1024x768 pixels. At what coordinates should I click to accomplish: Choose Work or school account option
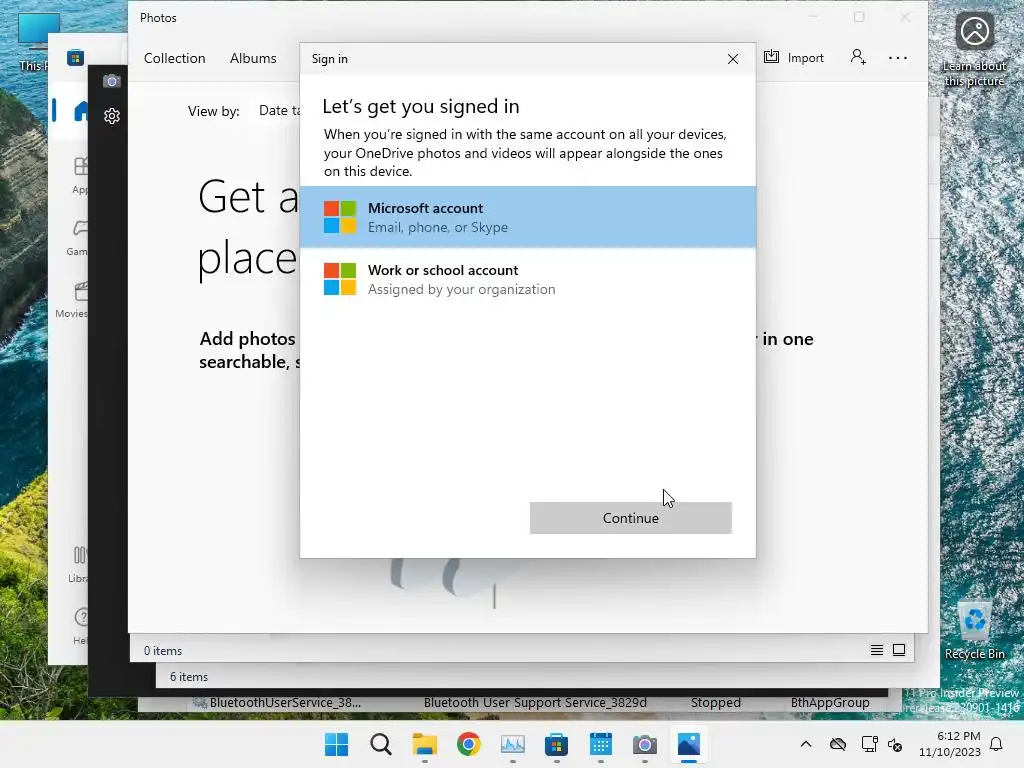(528, 279)
